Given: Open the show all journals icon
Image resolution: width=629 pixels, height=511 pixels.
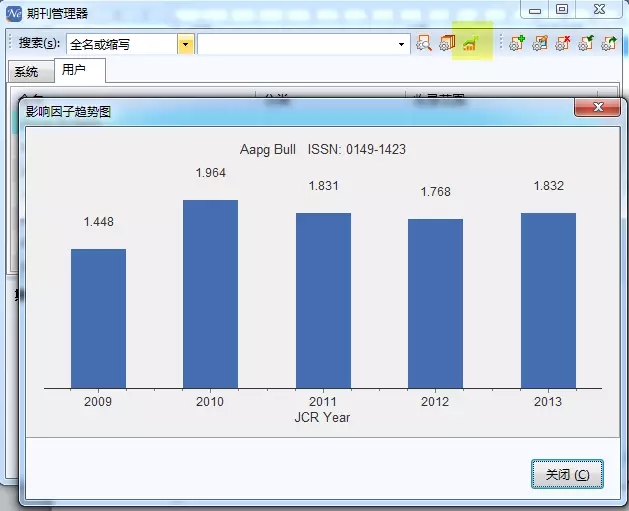Looking at the screenshot, I should (447, 43).
